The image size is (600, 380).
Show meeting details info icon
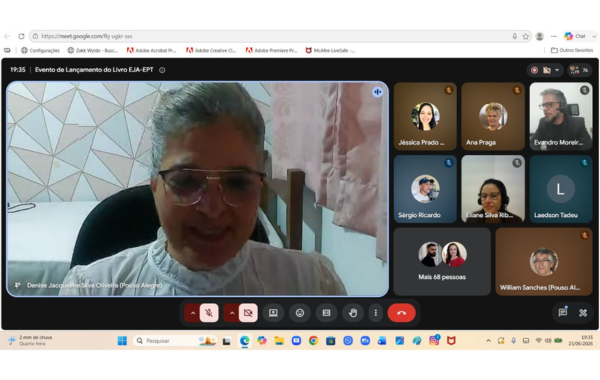(162, 70)
